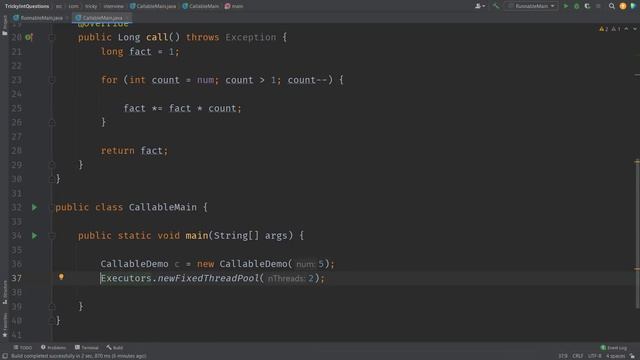Click the fold end marker at line 40

tap(52, 320)
